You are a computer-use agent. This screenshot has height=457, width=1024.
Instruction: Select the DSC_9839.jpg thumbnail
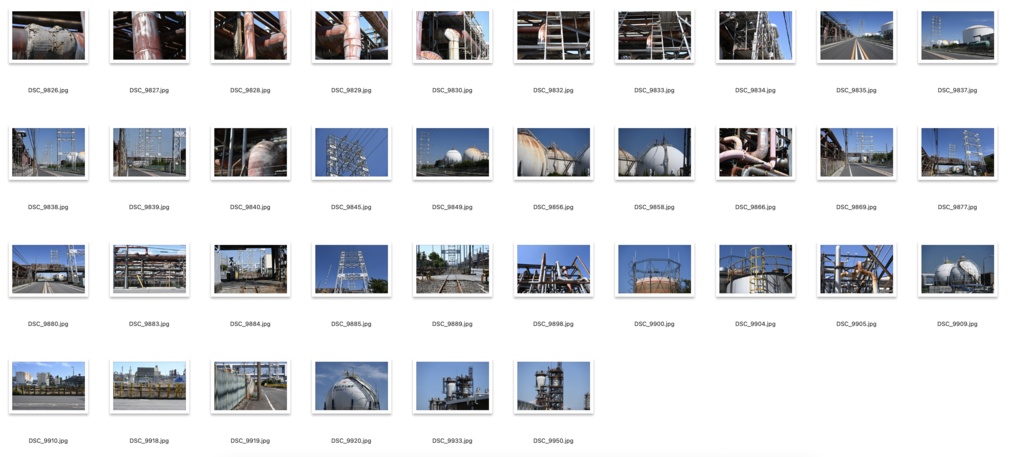pyautogui.click(x=150, y=153)
